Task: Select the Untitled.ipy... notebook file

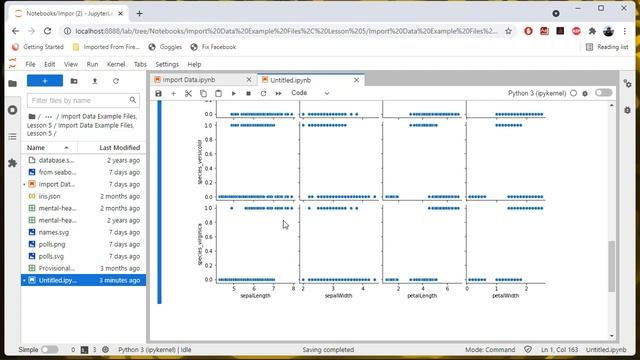Action: [83, 280]
